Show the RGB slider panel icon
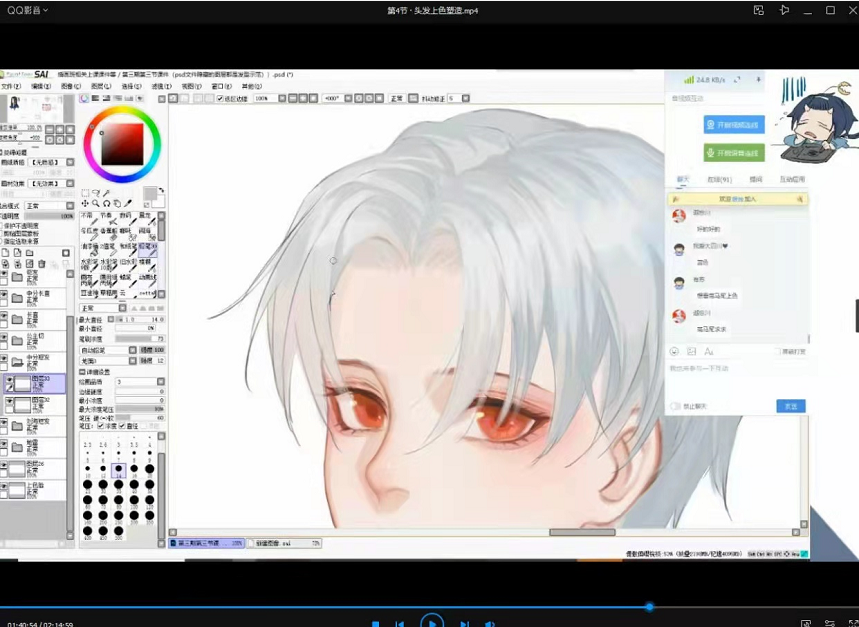Viewport: 859px width, 627px height. pyautogui.click(x=95, y=99)
